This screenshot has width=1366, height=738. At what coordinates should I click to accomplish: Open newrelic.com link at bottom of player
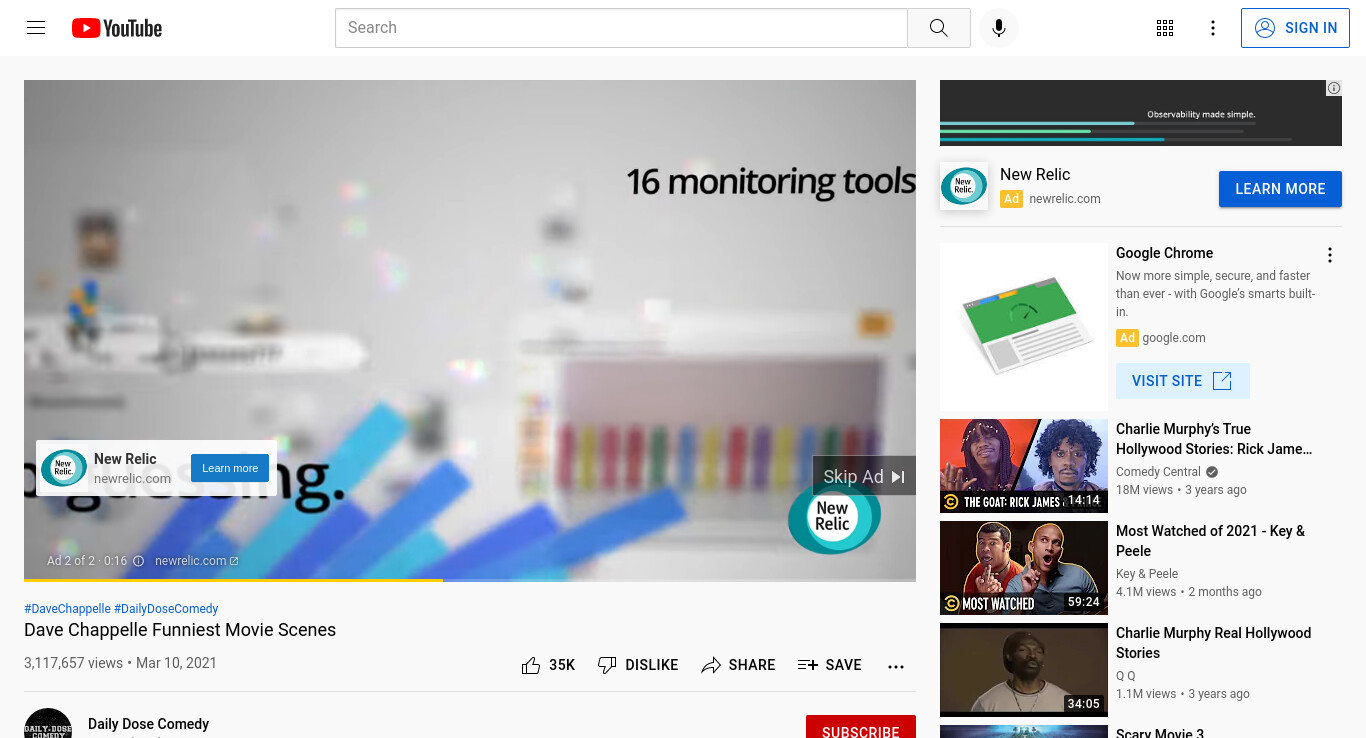(197, 561)
